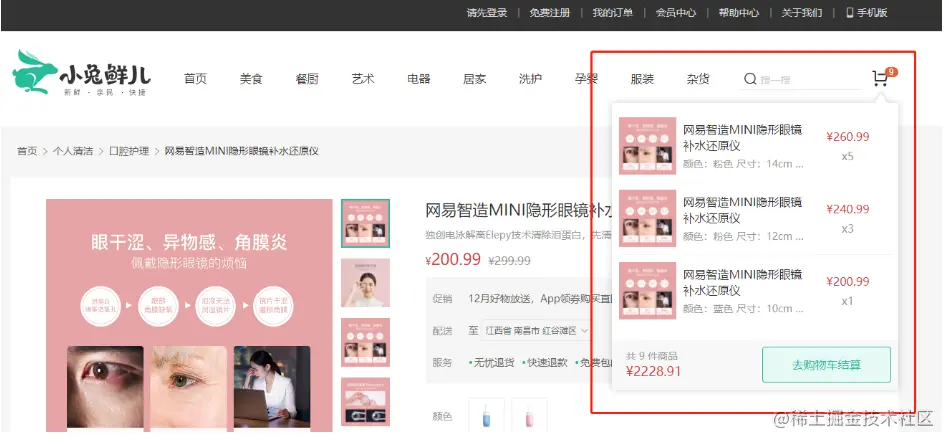949x444 pixels.
Task: Open 帮助中心 link
Action: [x=738, y=13]
